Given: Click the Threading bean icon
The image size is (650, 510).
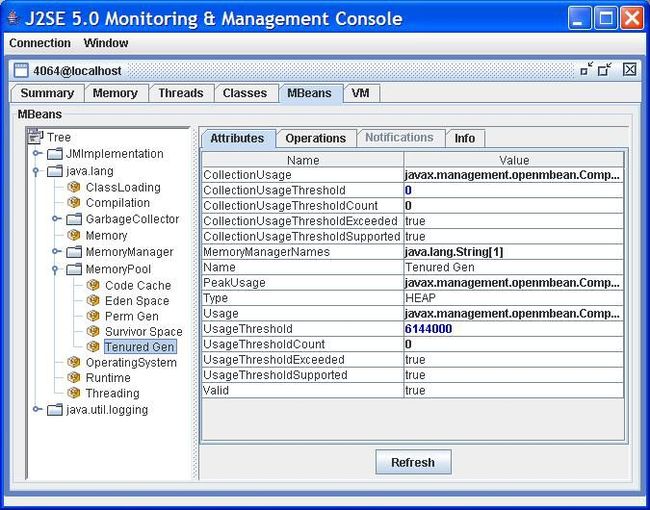Looking at the screenshot, I should (x=74, y=393).
